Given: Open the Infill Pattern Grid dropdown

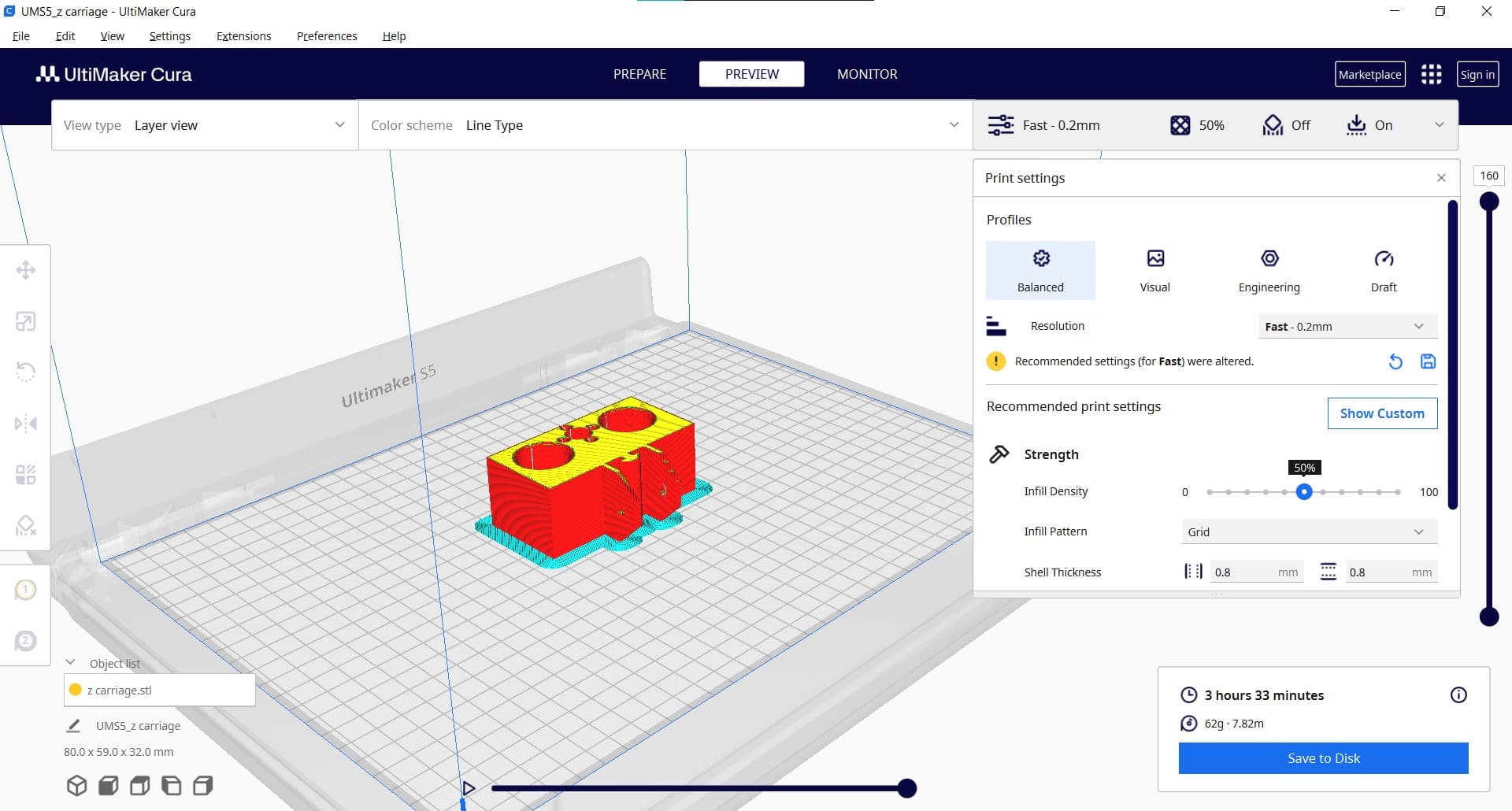Looking at the screenshot, I should [1309, 531].
